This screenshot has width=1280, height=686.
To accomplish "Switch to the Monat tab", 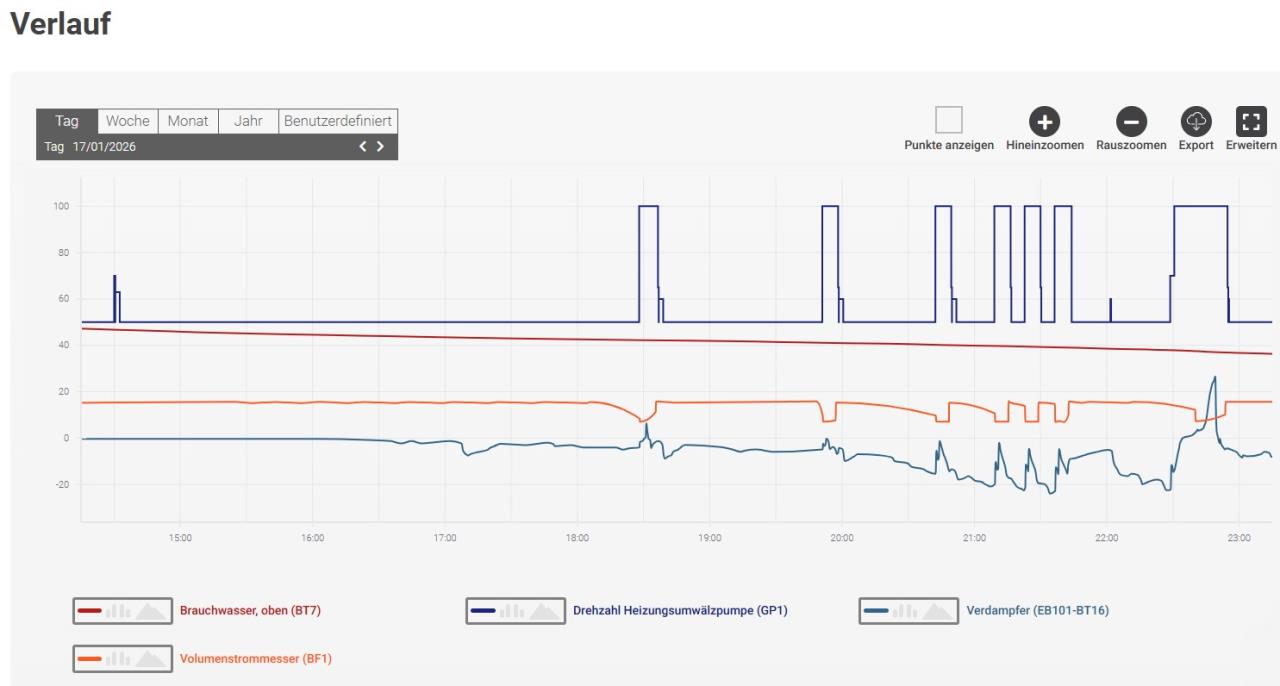I will [188, 121].
